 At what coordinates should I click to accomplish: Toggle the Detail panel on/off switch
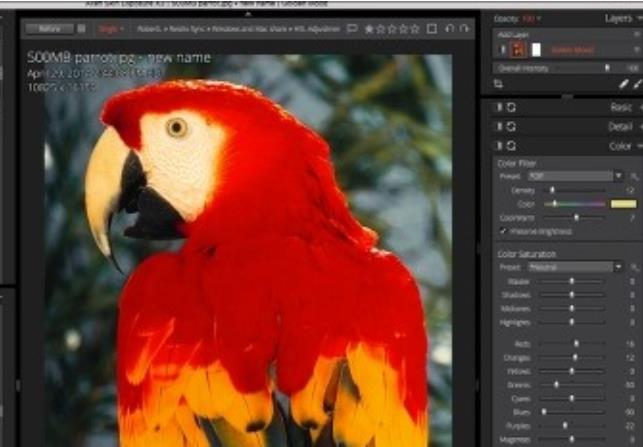pos(499,126)
